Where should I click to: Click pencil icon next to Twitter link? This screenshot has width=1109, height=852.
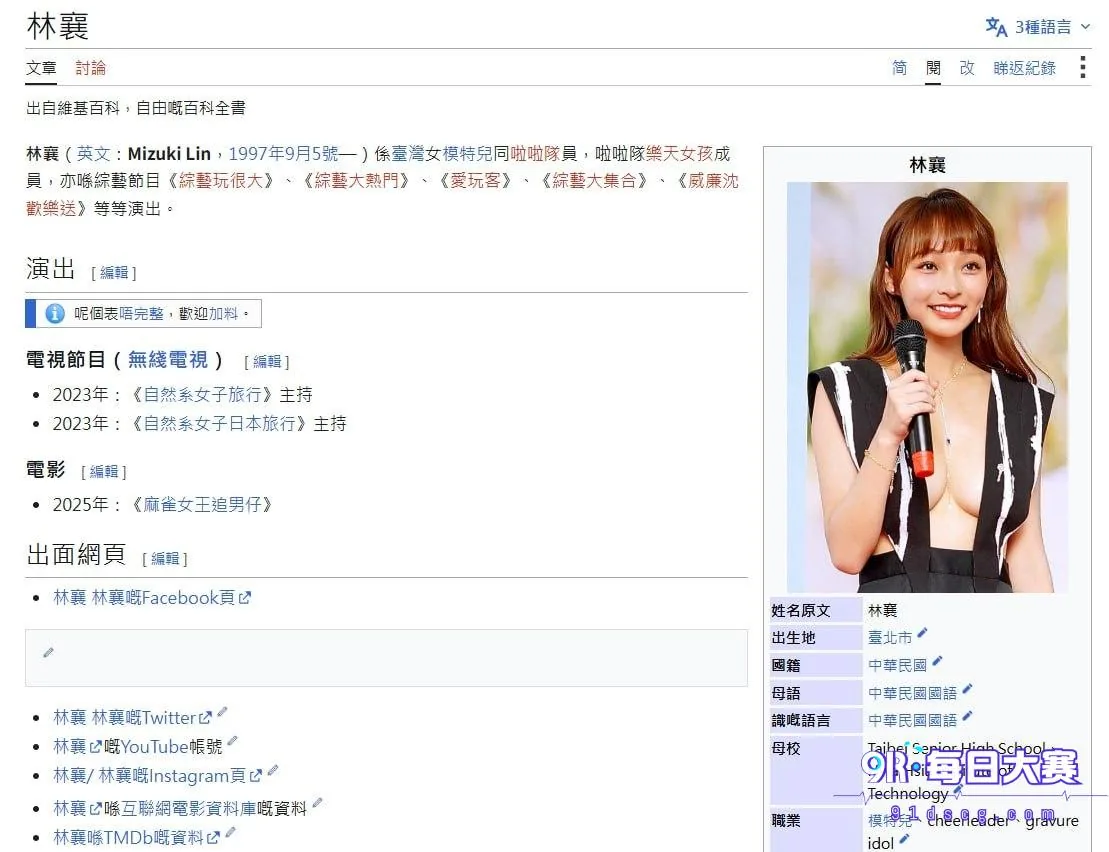[x=222, y=712]
